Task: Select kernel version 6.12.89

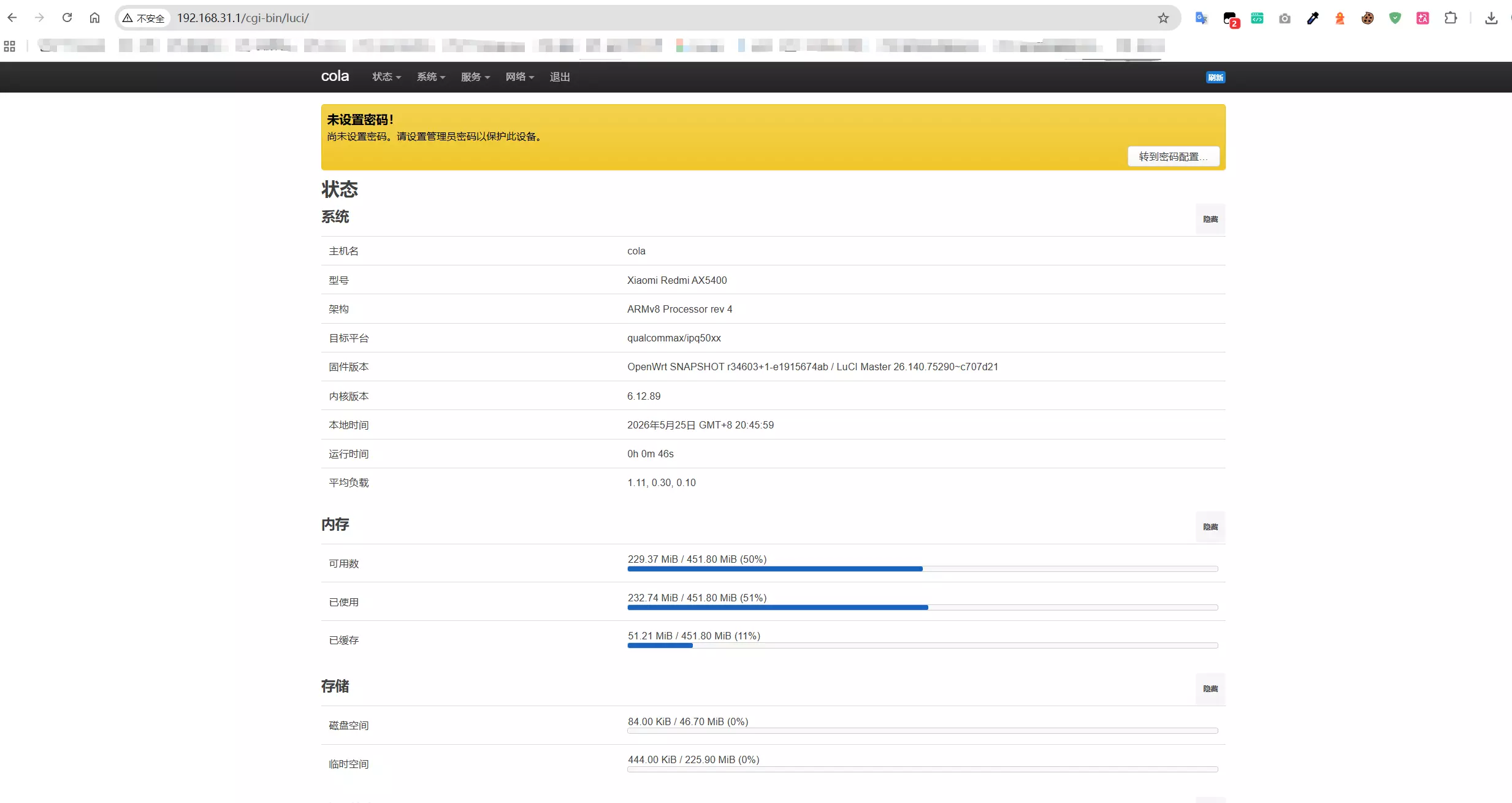Action: [644, 396]
